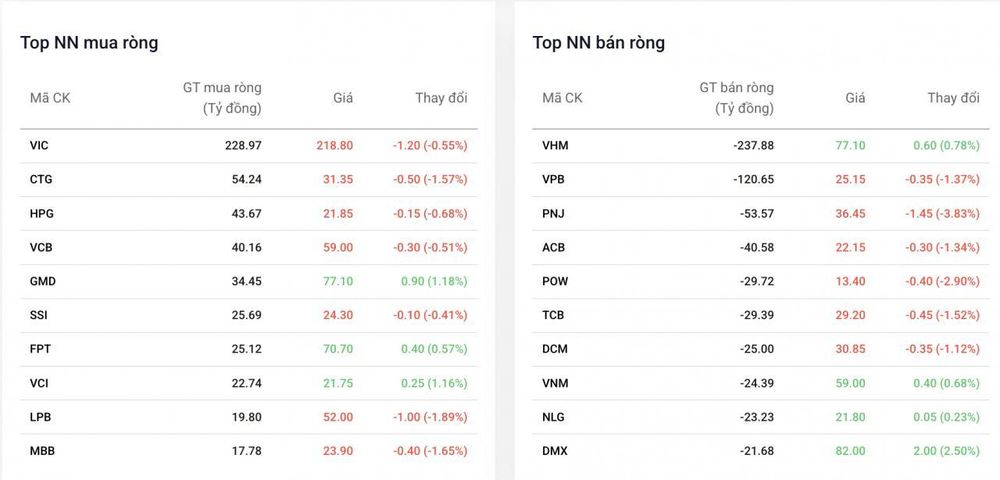Click 'Mã CK' header in net sell table
The width and height of the screenshot is (1000, 480).
(x=562, y=98)
